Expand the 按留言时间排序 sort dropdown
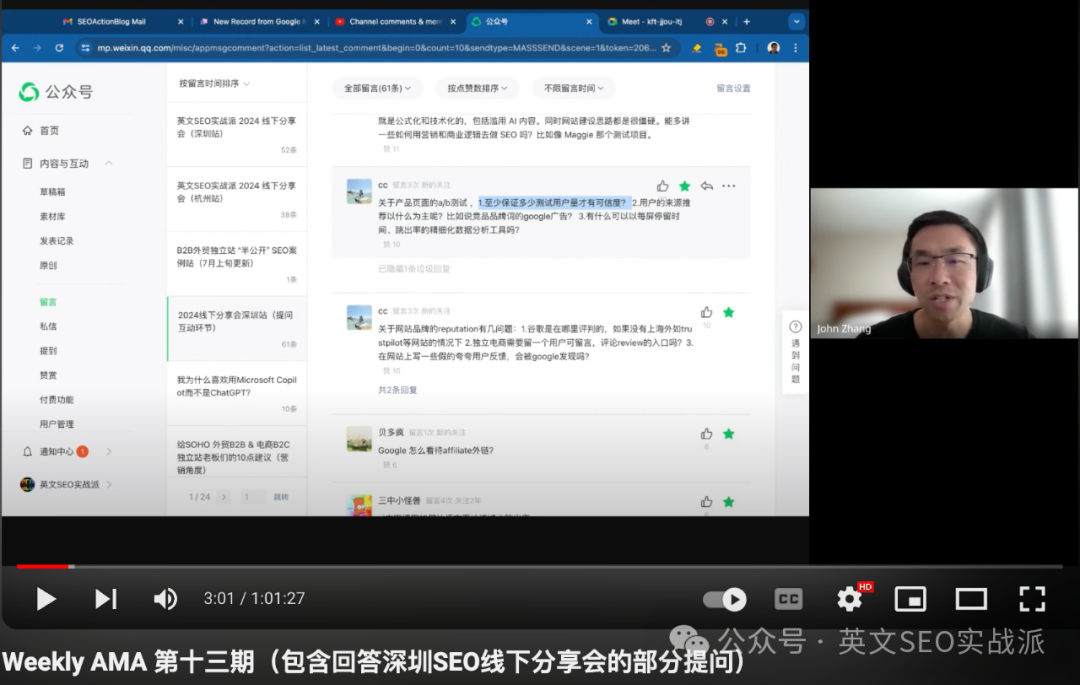This screenshot has width=1080, height=685. tap(214, 83)
